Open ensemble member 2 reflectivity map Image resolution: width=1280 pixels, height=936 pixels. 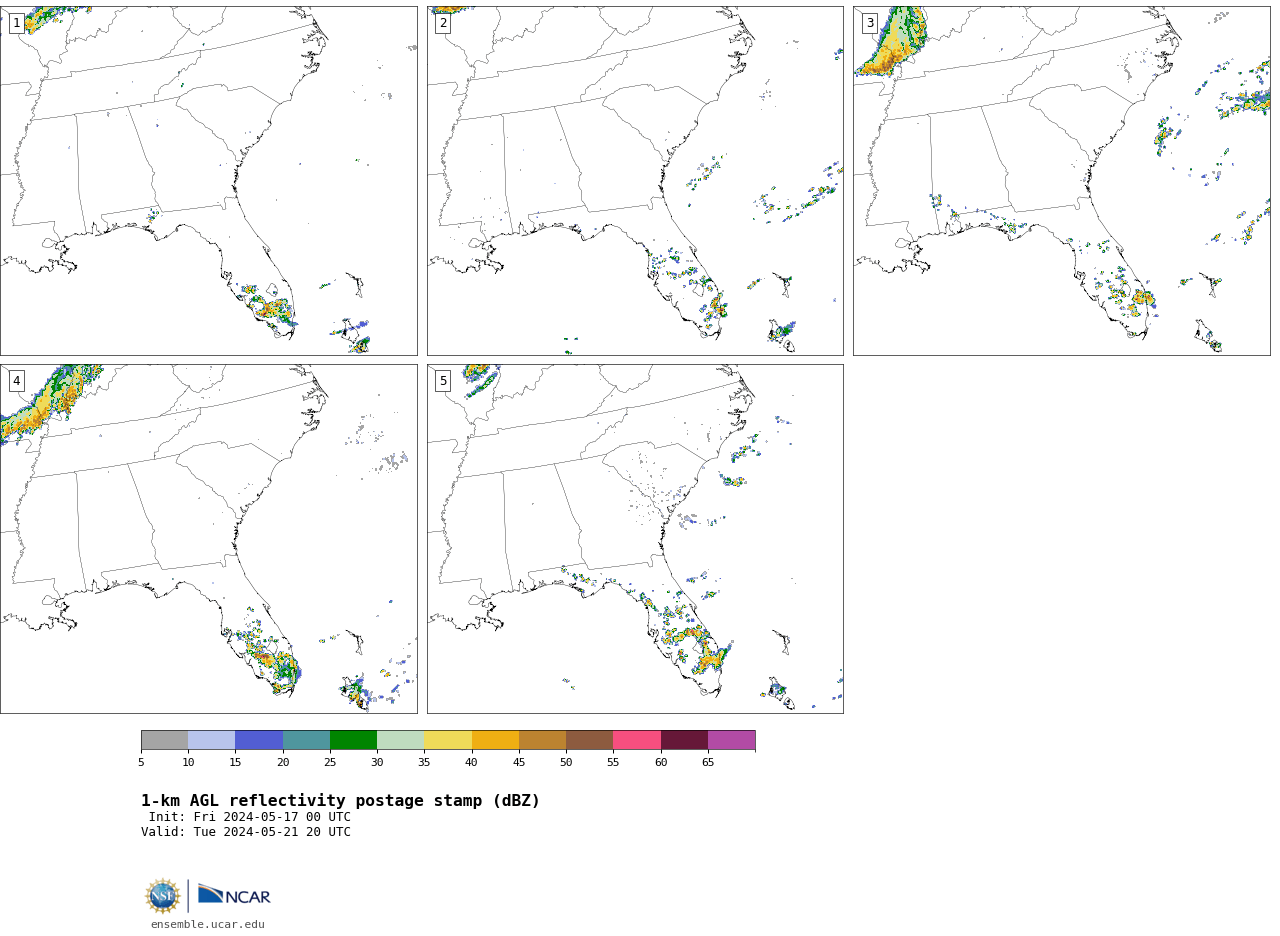[635, 181]
